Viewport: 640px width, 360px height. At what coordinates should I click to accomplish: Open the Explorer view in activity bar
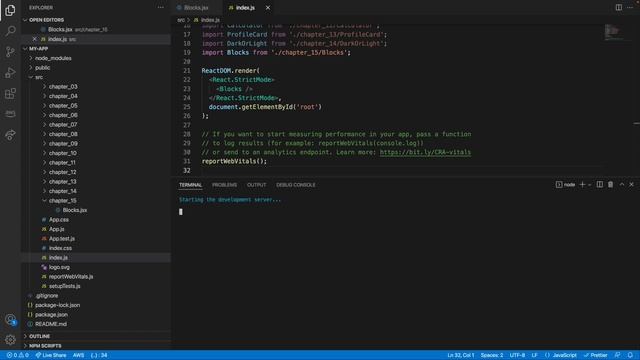[x=10, y=10]
